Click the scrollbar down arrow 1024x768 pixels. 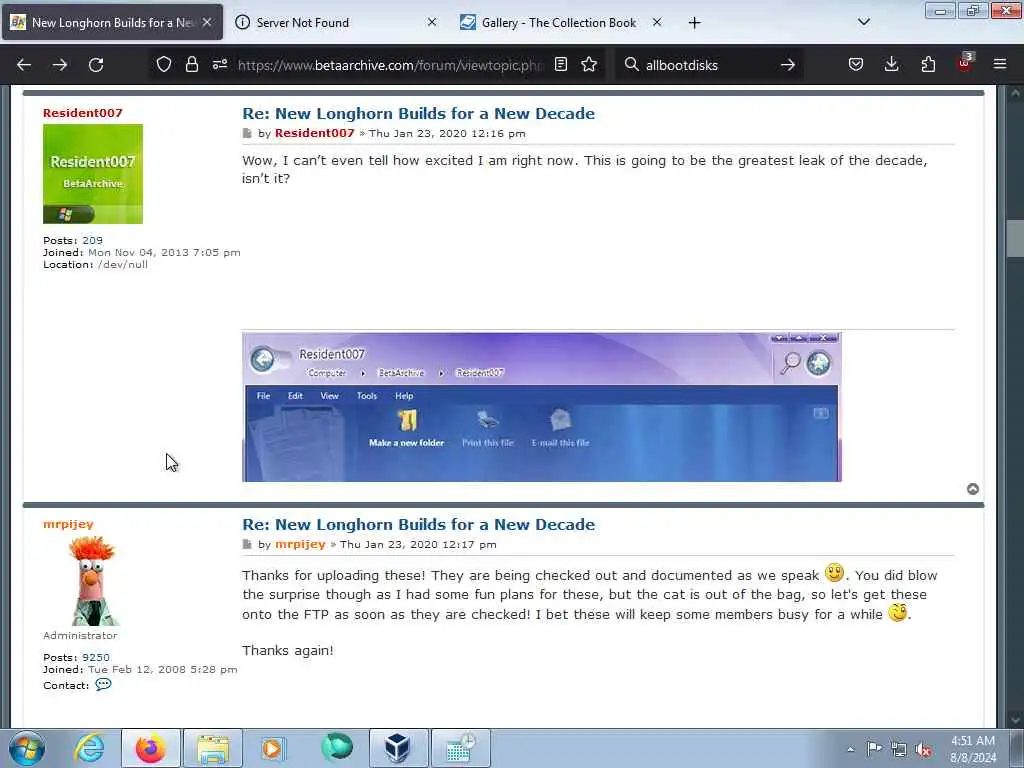click(1015, 720)
